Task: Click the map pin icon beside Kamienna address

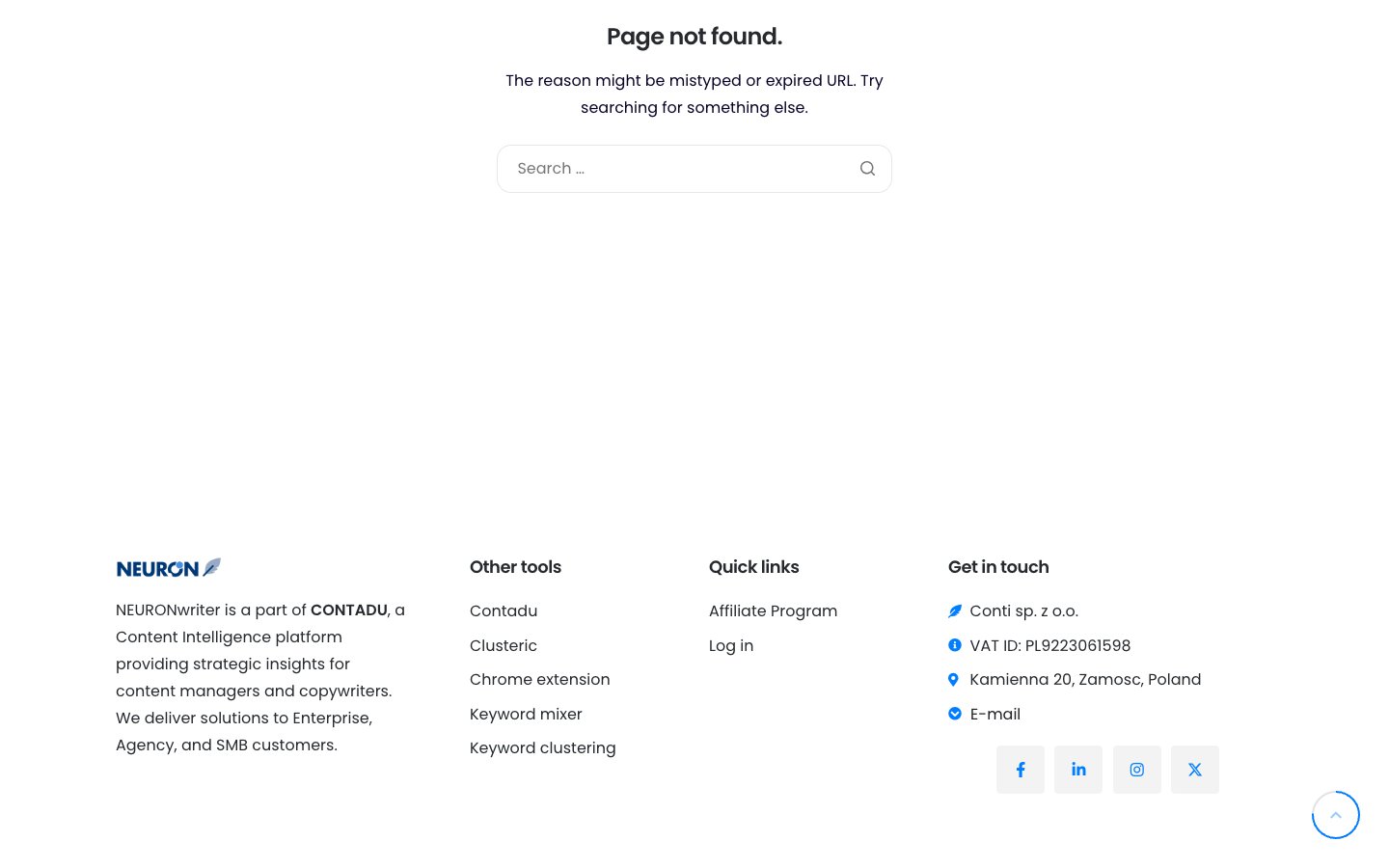Action: [954, 680]
